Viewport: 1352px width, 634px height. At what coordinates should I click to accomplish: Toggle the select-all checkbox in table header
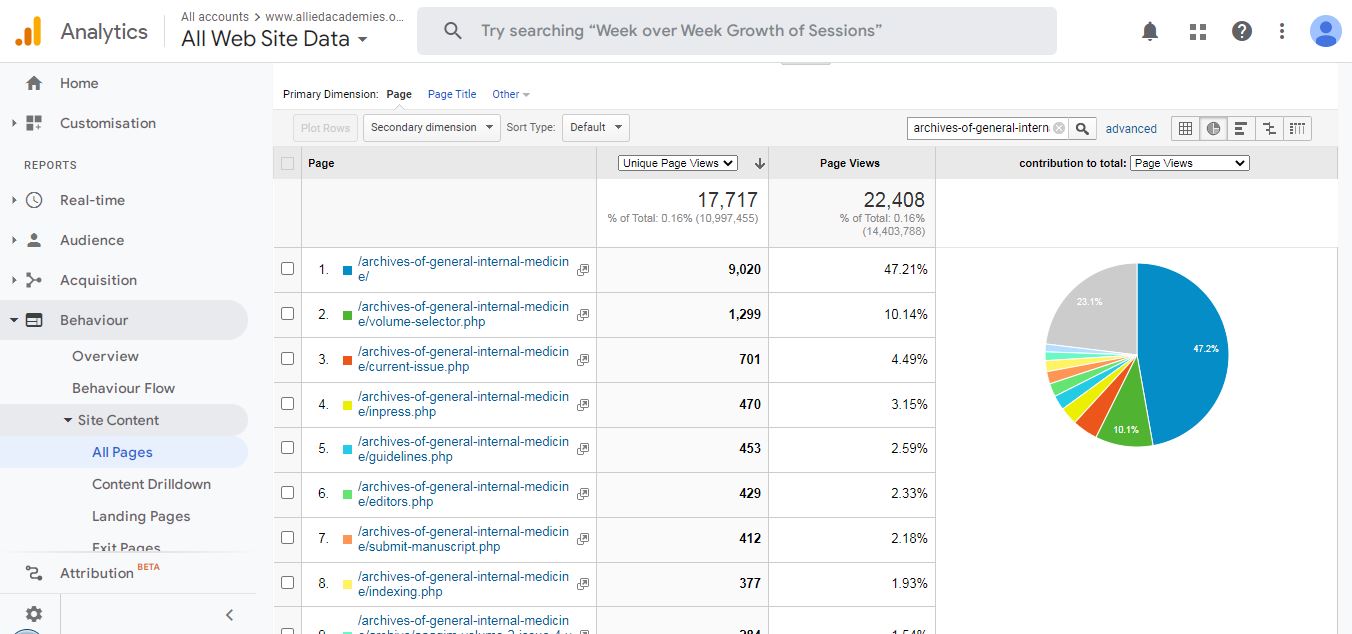(288, 163)
